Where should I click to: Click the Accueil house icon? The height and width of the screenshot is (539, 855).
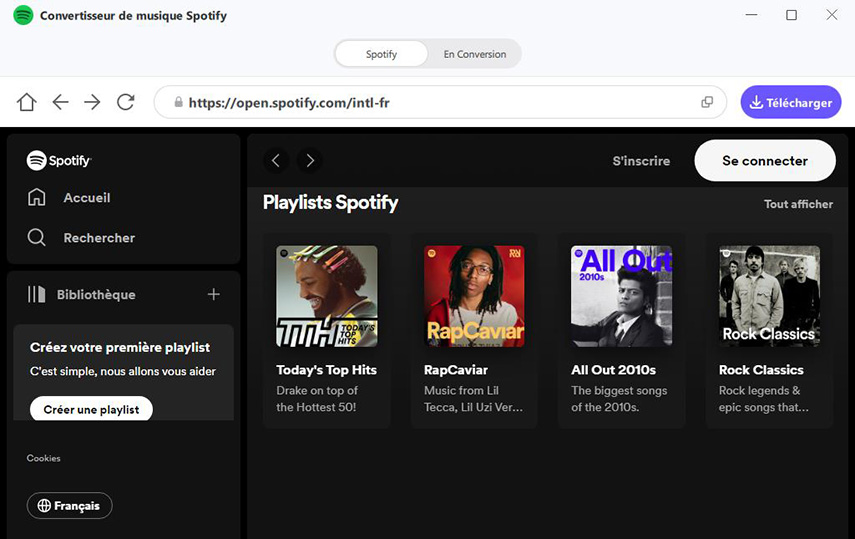tap(37, 197)
